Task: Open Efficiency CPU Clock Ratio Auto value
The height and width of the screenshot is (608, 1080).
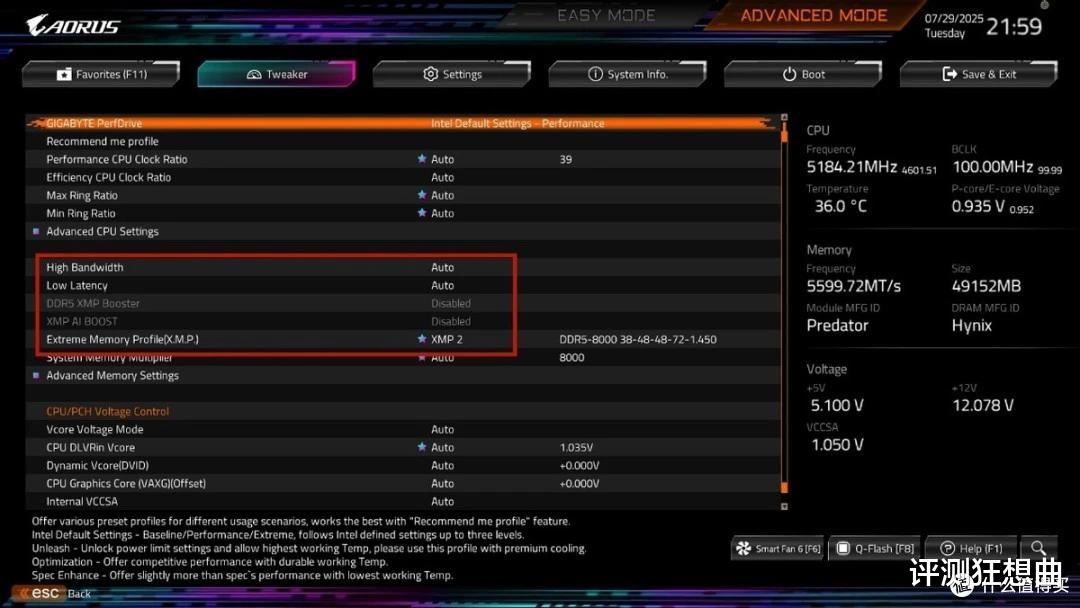Action: pos(442,177)
